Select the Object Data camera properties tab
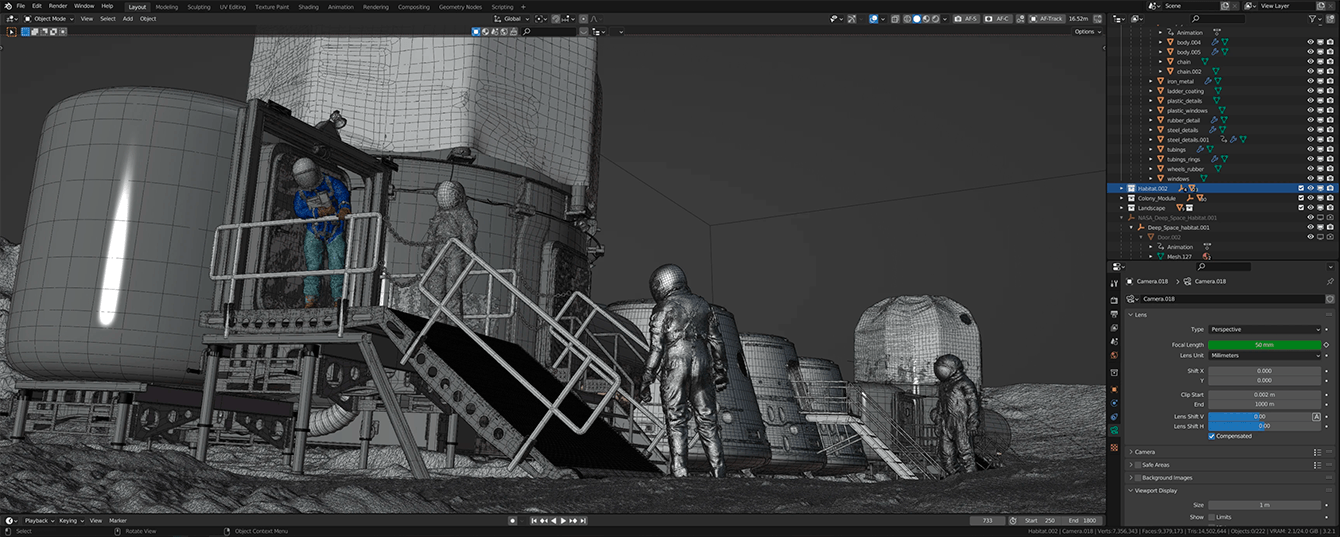The image size is (1340, 537). tap(1114, 431)
